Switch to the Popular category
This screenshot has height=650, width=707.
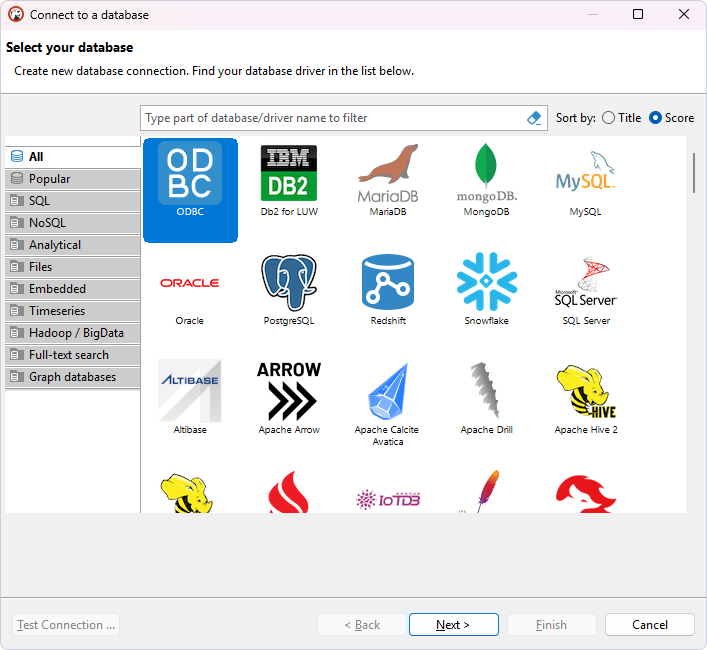tap(73, 179)
